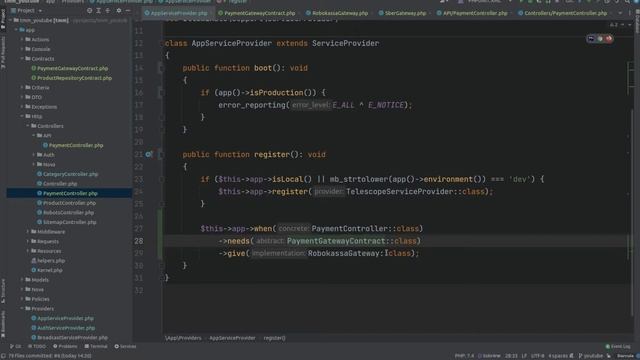Viewport: 640px width, 360px height.
Task: Click the Collapse All icon in Project panel
Action: [108, 11]
